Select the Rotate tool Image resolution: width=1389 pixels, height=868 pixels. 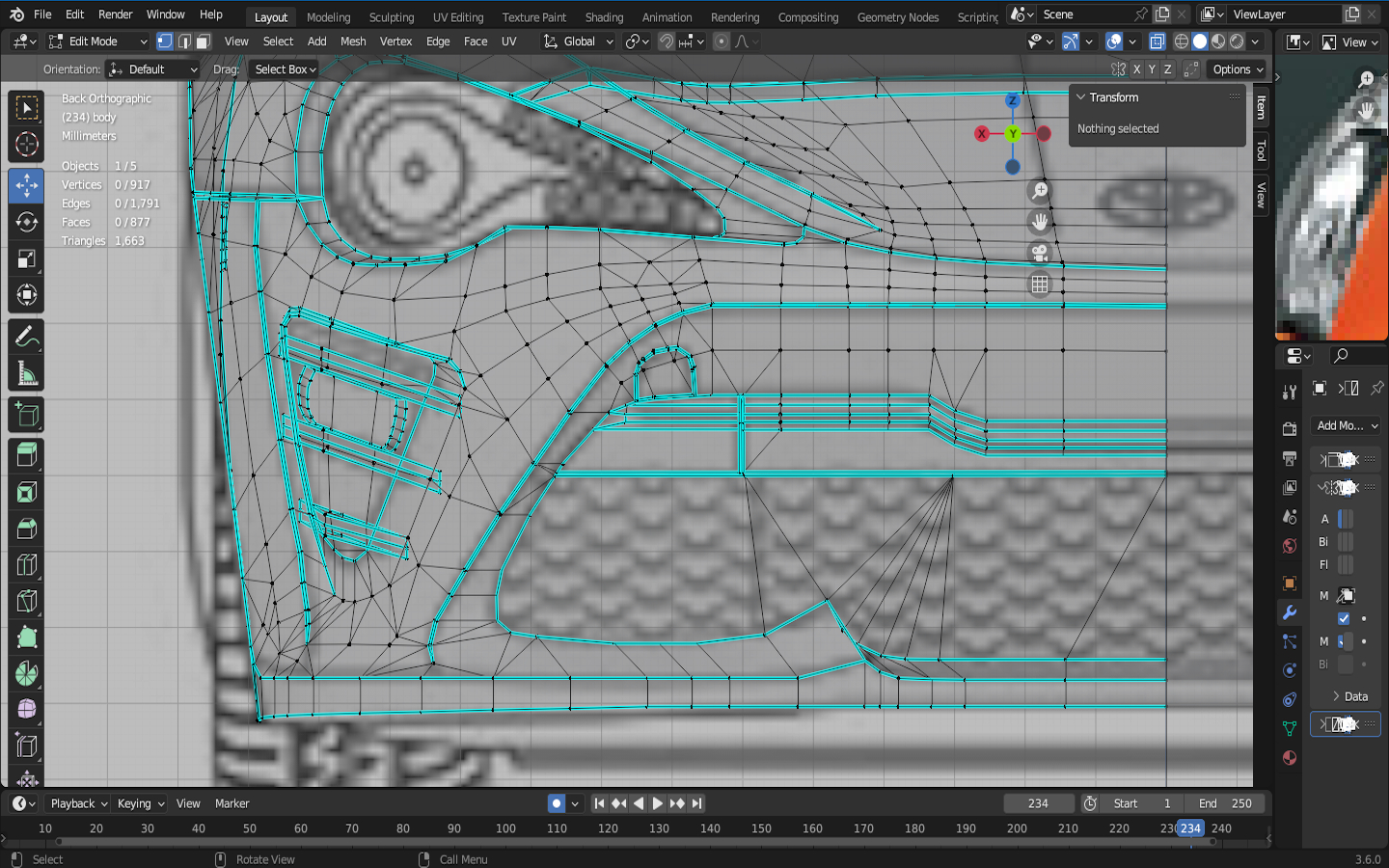tap(26, 222)
